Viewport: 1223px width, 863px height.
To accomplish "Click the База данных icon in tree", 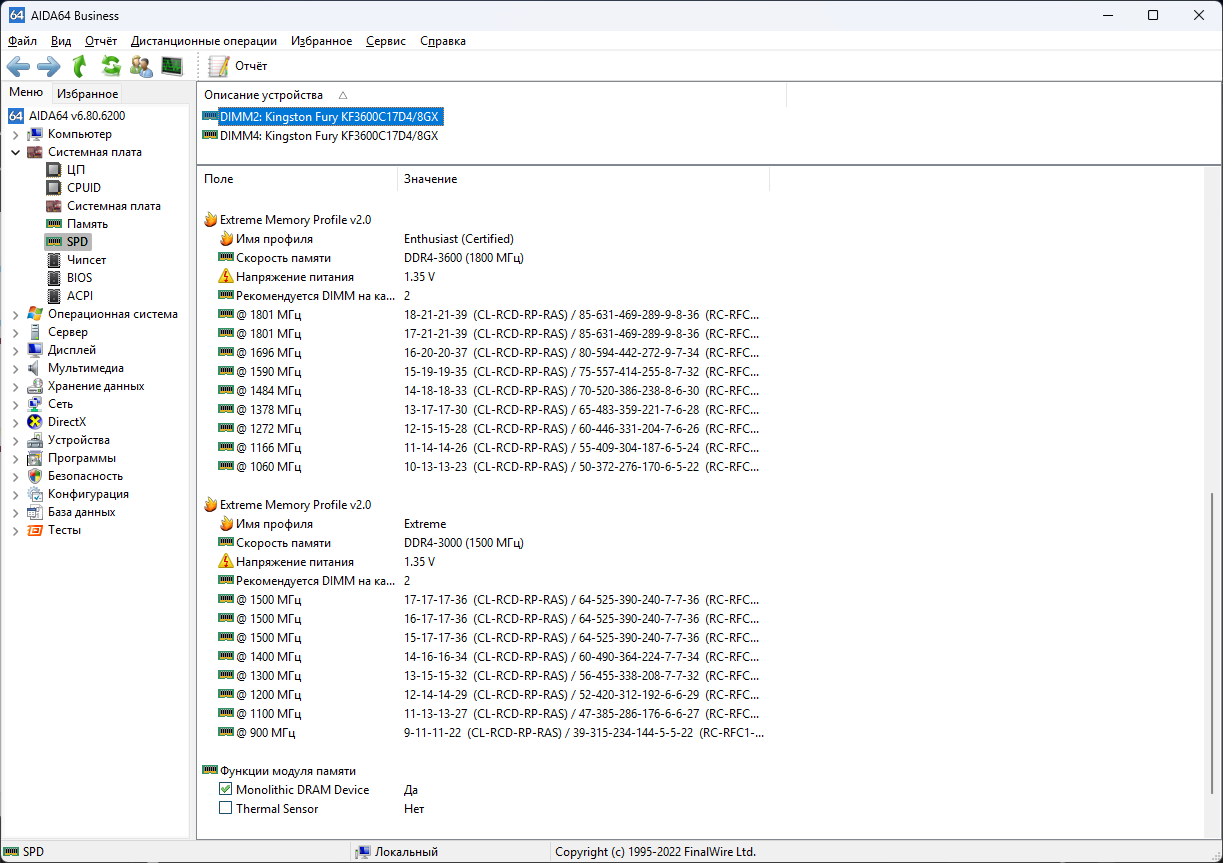I will coord(35,512).
